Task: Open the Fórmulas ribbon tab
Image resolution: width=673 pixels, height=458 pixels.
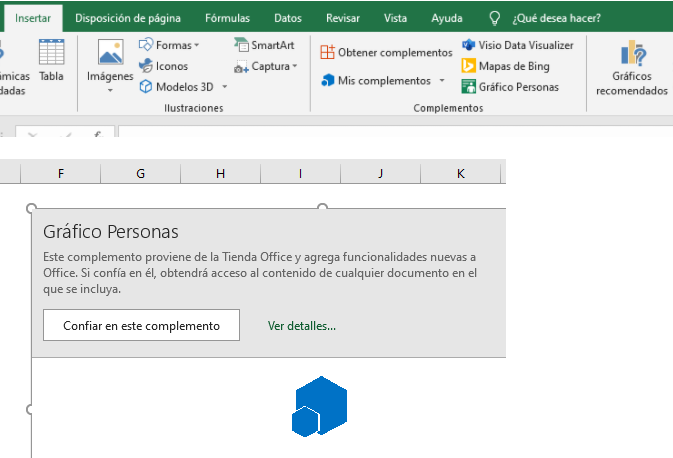Action: pyautogui.click(x=227, y=17)
